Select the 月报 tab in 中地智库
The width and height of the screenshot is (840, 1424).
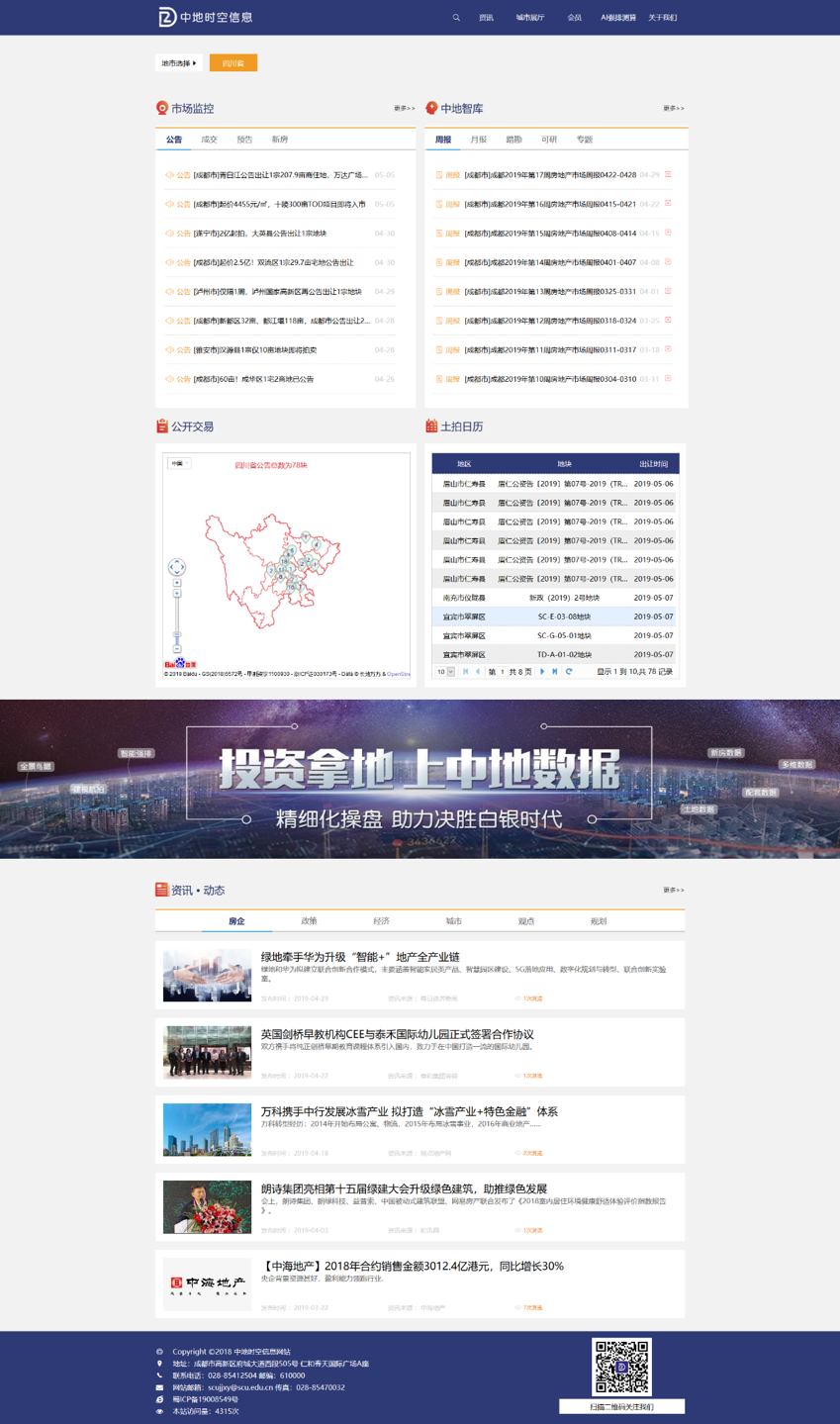click(x=478, y=140)
